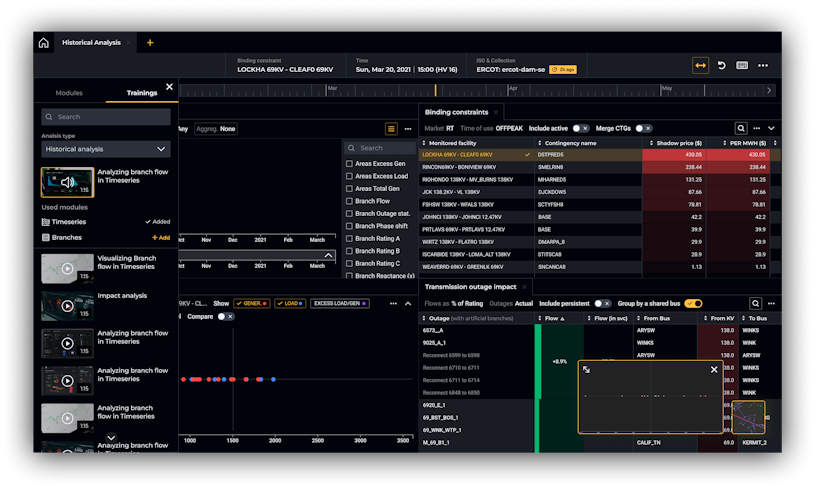Click the orange timeline position marker
The width and height of the screenshot is (815, 488).
click(x=436, y=90)
